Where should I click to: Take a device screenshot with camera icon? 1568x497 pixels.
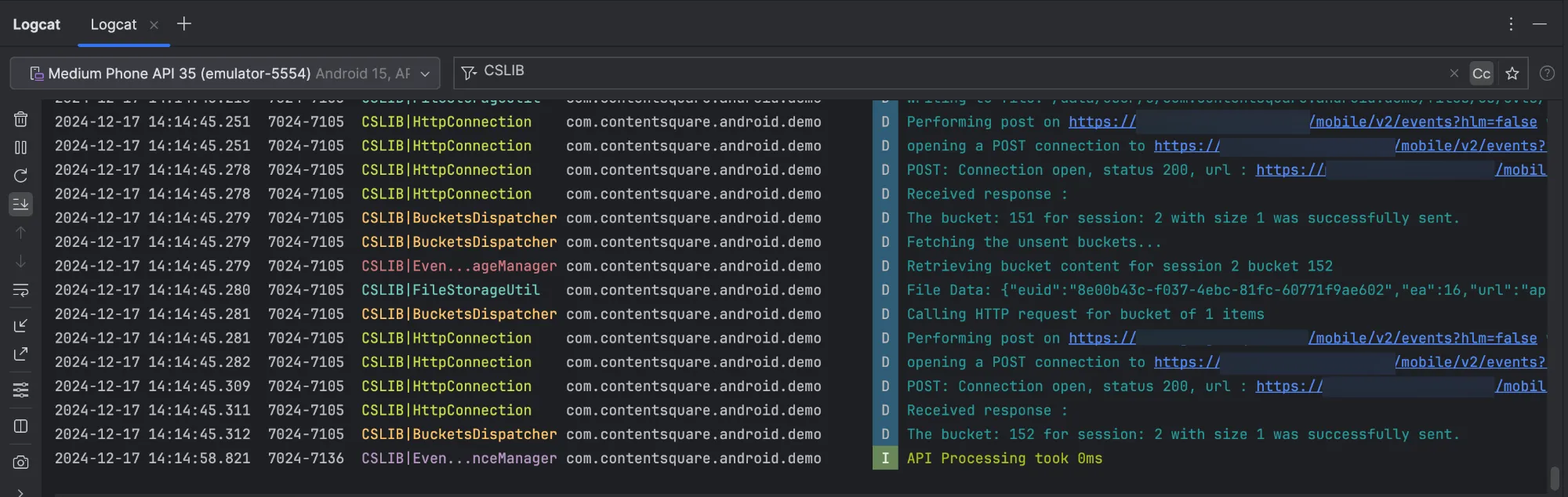click(21, 463)
